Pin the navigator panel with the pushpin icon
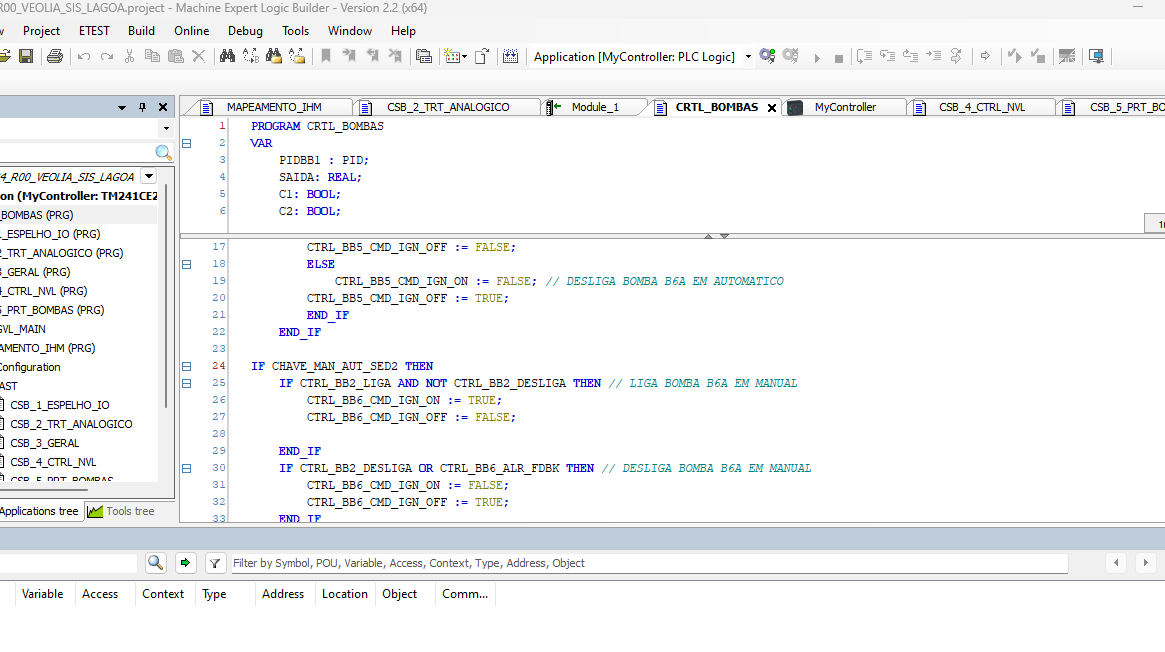The image size is (1165, 652). tap(142, 107)
